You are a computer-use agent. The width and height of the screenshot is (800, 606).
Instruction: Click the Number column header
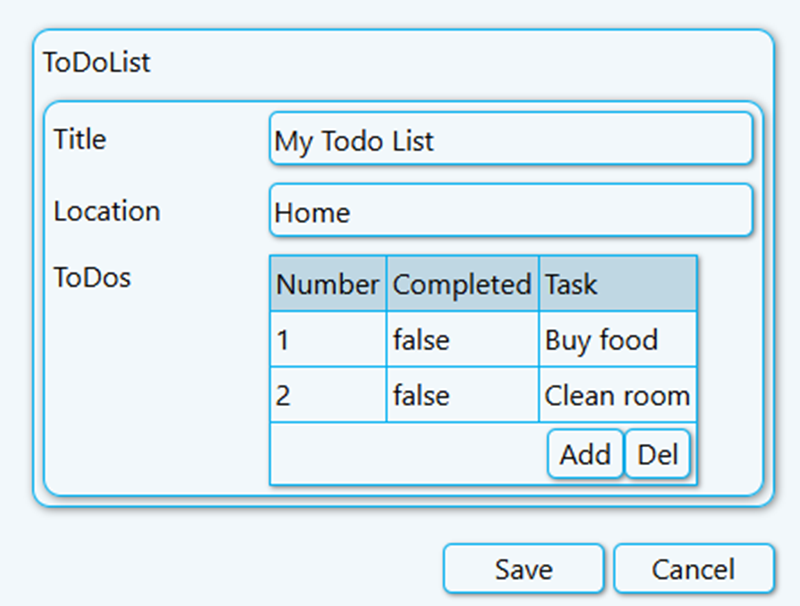(327, 284)
